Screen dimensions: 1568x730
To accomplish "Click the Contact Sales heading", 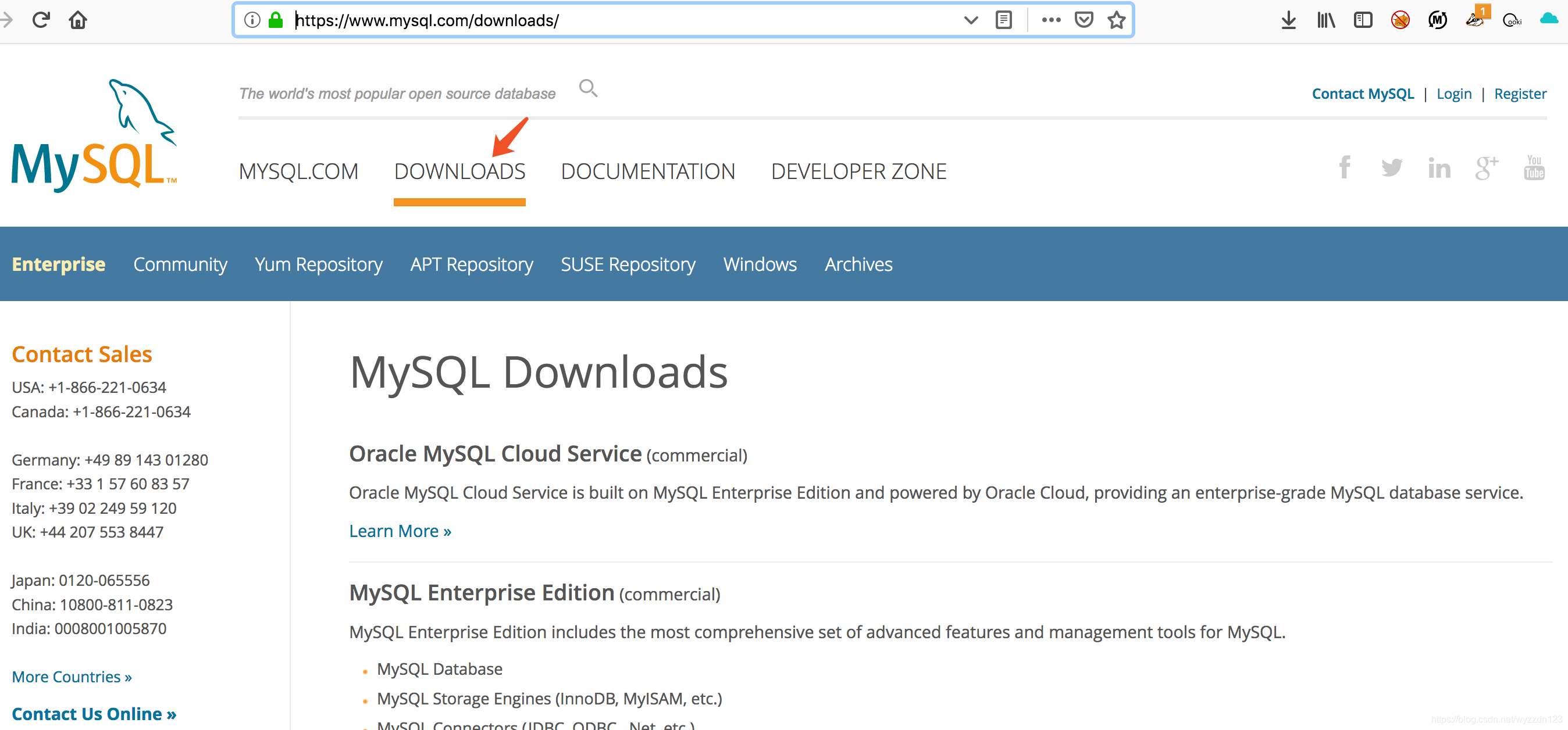I will coord(81,354).
